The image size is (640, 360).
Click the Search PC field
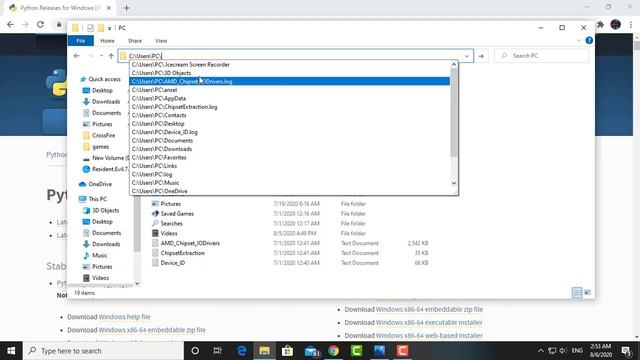click(x=541, y=56)
